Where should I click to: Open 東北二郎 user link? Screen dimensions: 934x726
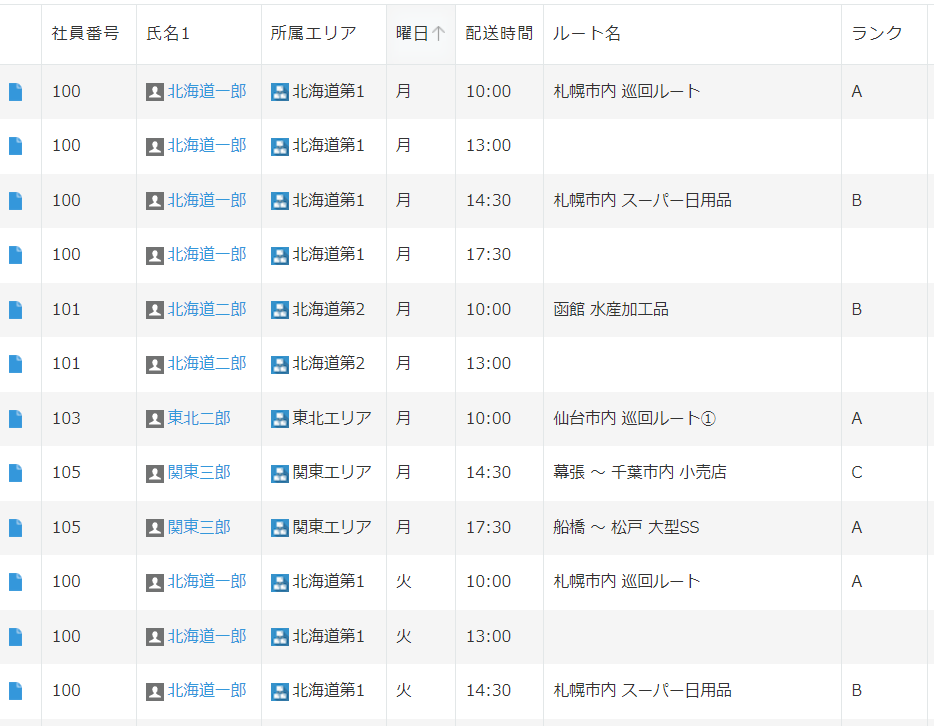point(199,418)
